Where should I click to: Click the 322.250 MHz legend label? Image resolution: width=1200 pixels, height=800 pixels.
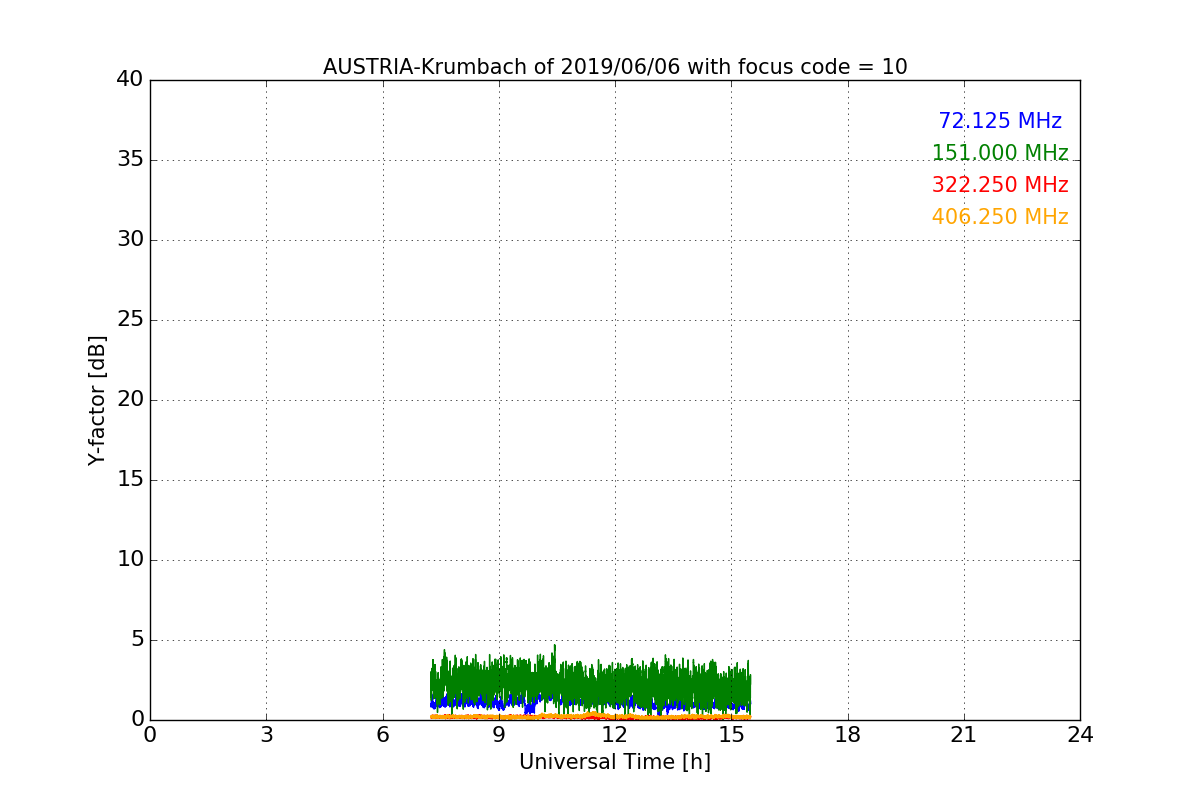[1000, 185]
